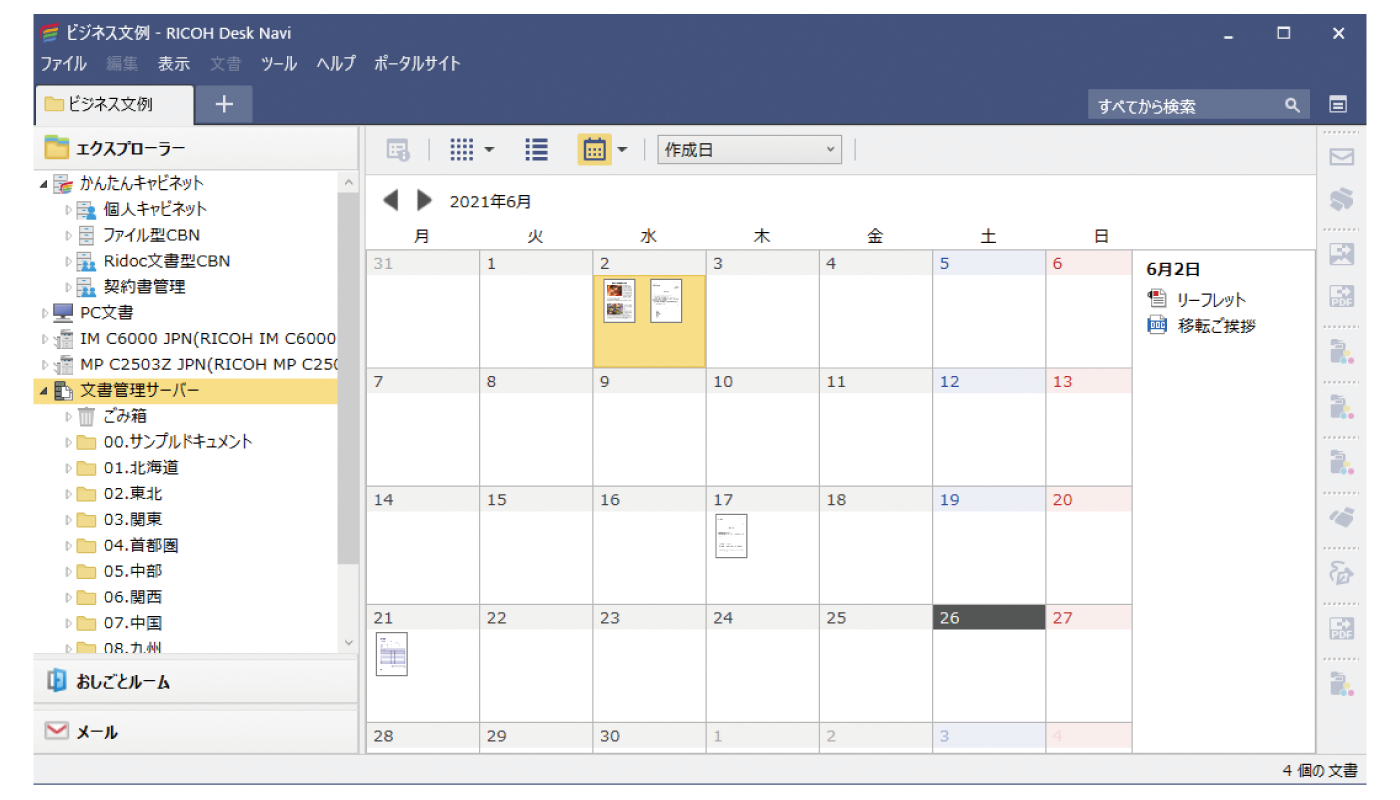Viewport: 1400px width, 800px height.
Task: Switch to list view icon
Action: point(537,150)
